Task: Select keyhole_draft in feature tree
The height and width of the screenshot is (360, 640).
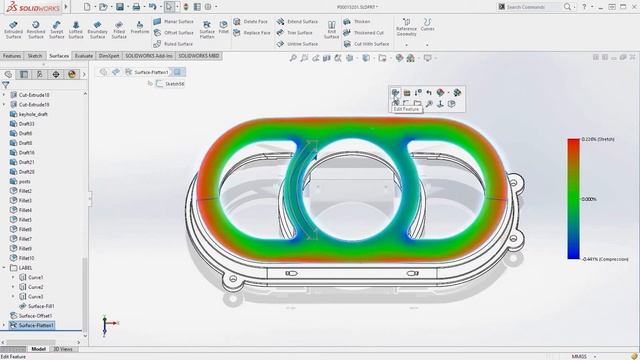Action: coord(29,114)
